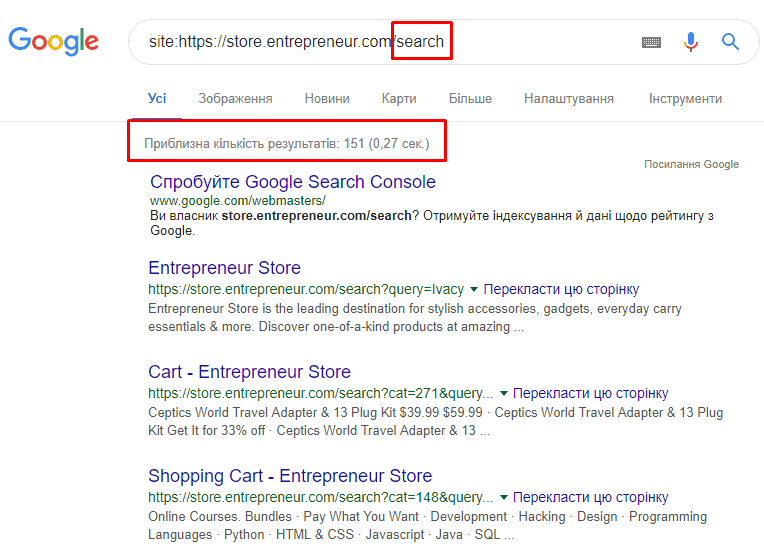764x555 pixels.
Task: Expand the arrow beside the query=lvacy URL
Action: coord(474,289)
